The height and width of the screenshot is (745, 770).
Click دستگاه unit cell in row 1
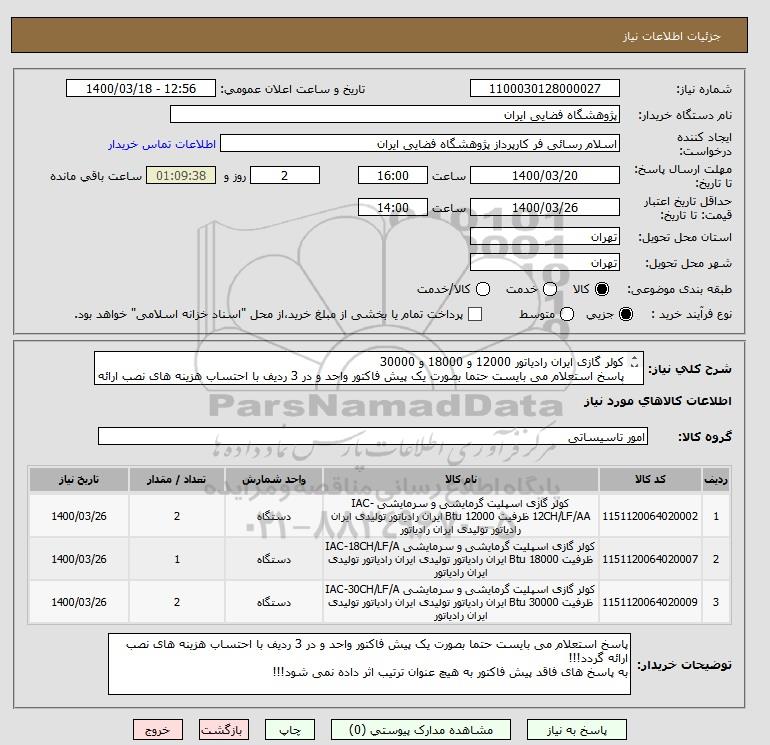274,516
